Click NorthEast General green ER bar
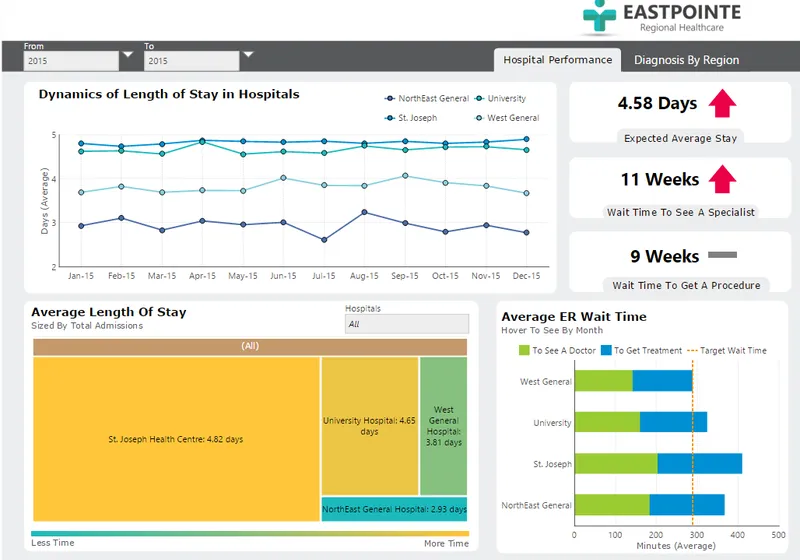Viewport: 800px width, 560px height. pyautogui.click(x=612, y=504)
